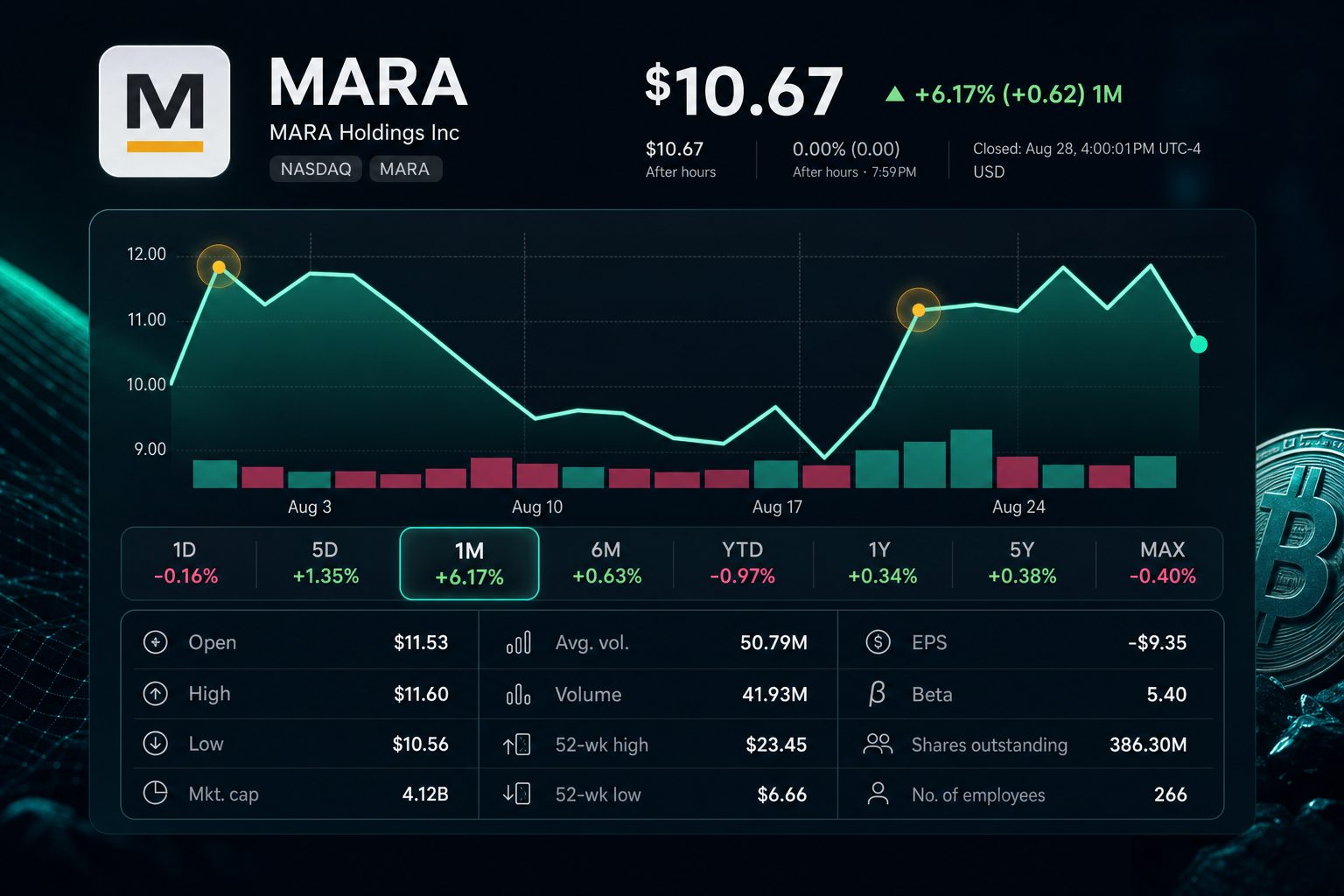Click the Beta value 5.40
The height and width of the screenshot is (896, 1344).
coord(1166,694)
